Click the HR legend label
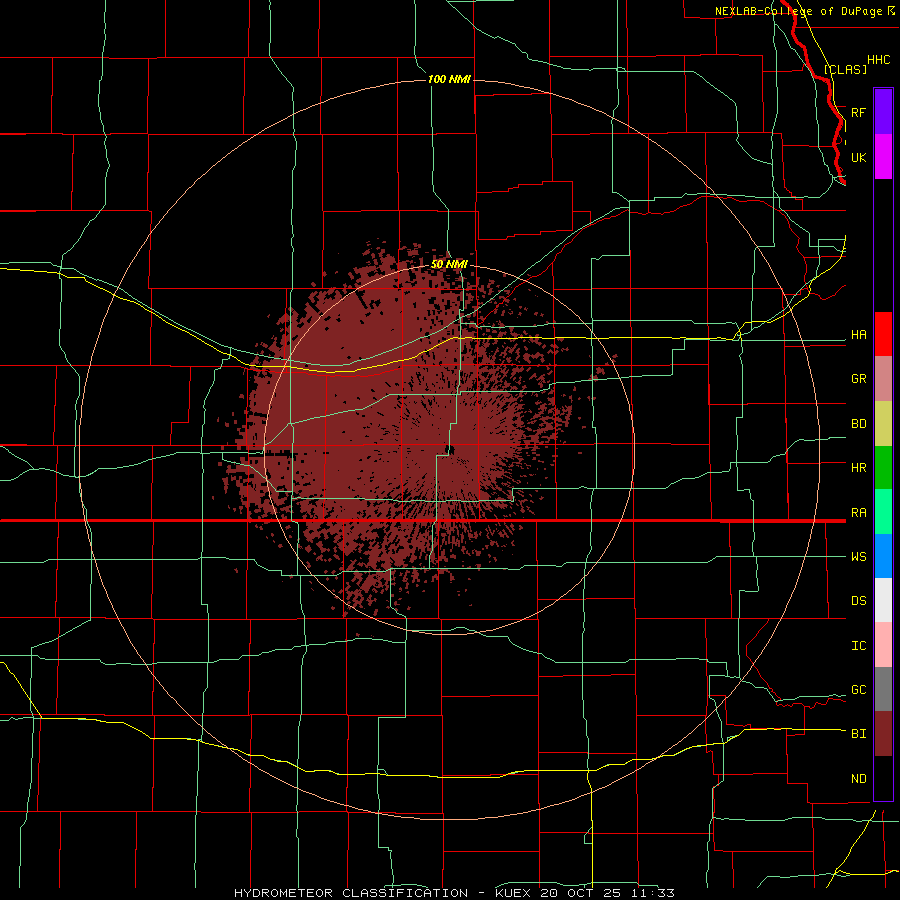 click(x=858, y=468)
